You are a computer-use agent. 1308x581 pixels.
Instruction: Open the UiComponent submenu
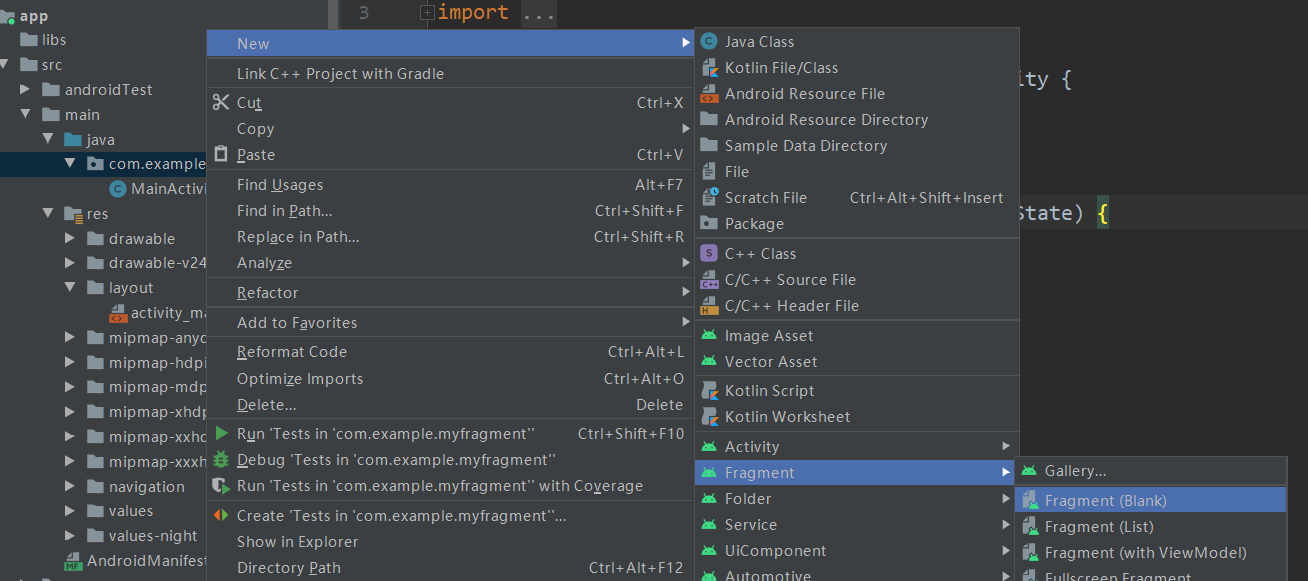pyautogui.click(x=857, y=551)
